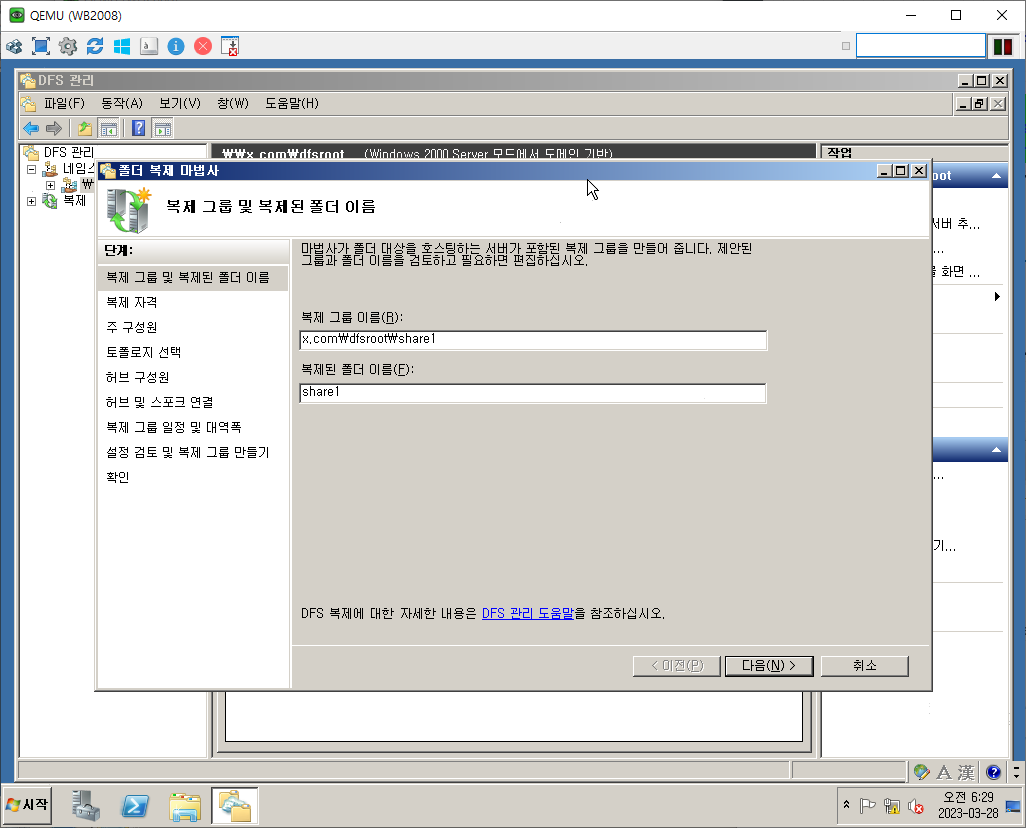Open the 보기(V) menu
The height and width of the screenshot is (828, 1026).
pyautogui.click(x=180, y=103)
